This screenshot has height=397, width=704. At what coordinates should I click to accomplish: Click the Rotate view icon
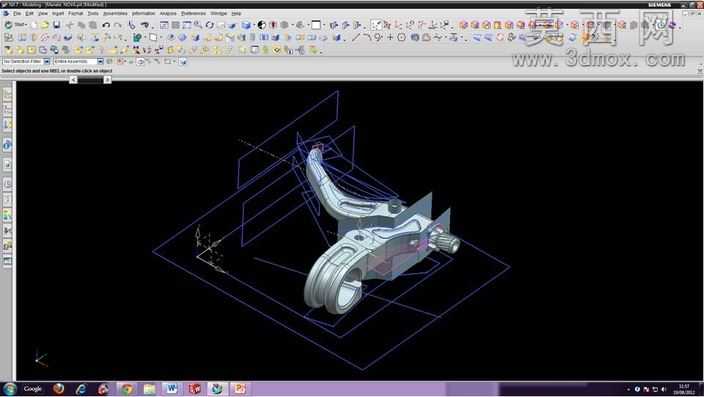click(x=210, y=25)
